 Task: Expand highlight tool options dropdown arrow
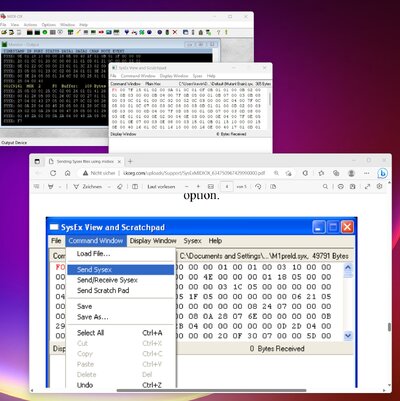[x=60, y=187]
